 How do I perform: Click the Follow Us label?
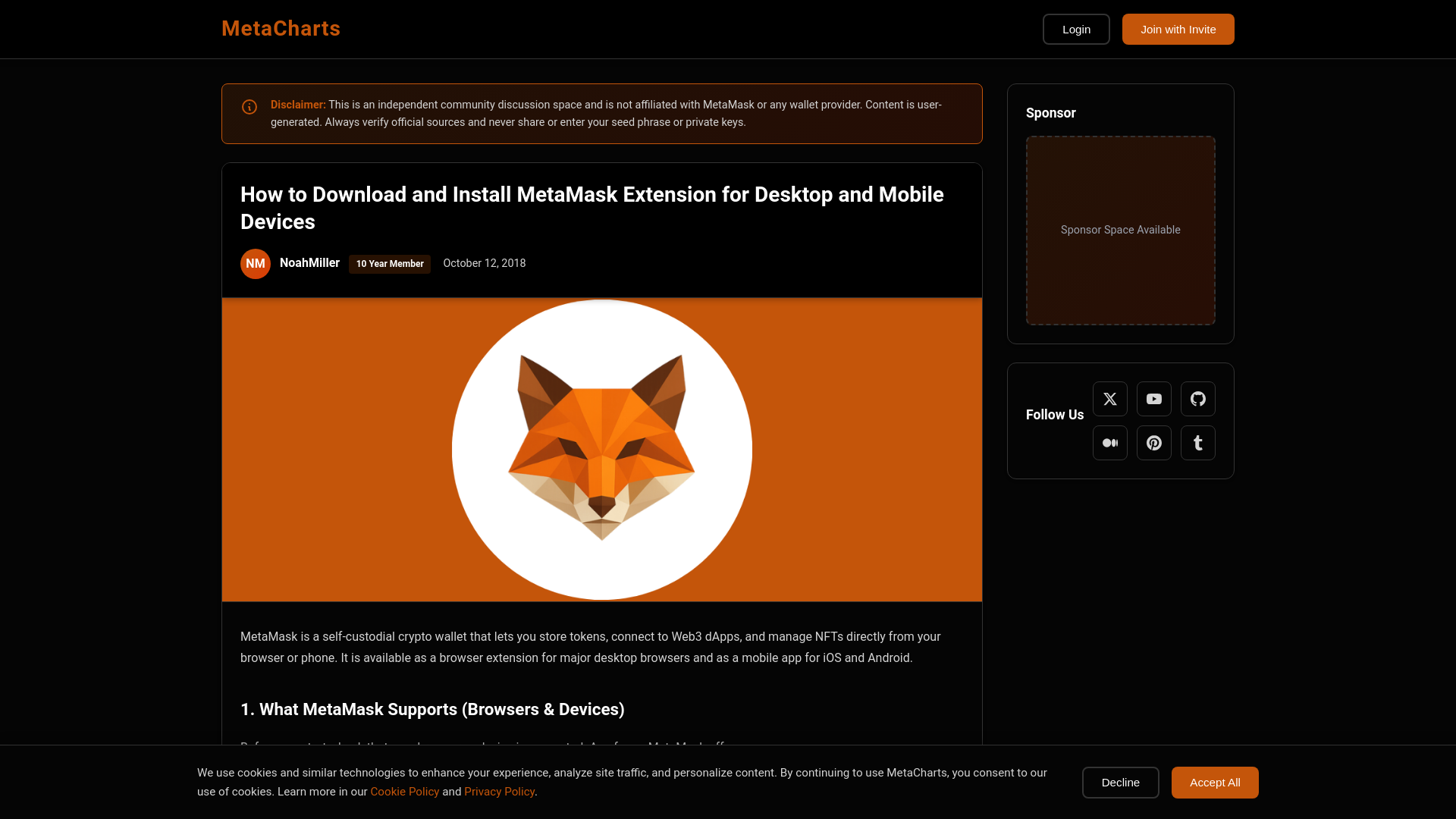(1054, 415)
